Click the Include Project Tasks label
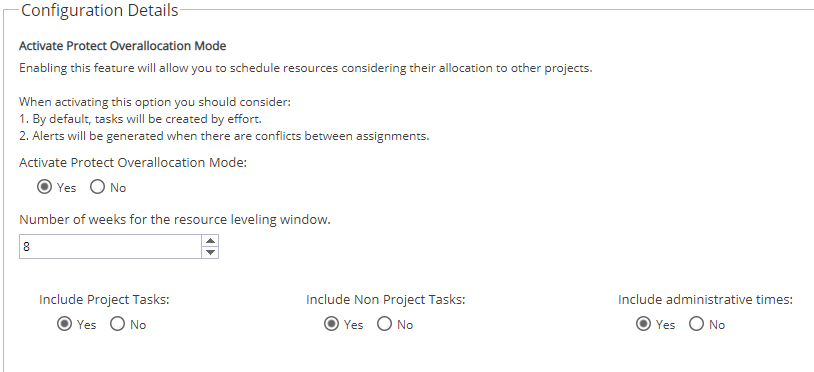This screenshot has height=372, width=814. (104, 299)
